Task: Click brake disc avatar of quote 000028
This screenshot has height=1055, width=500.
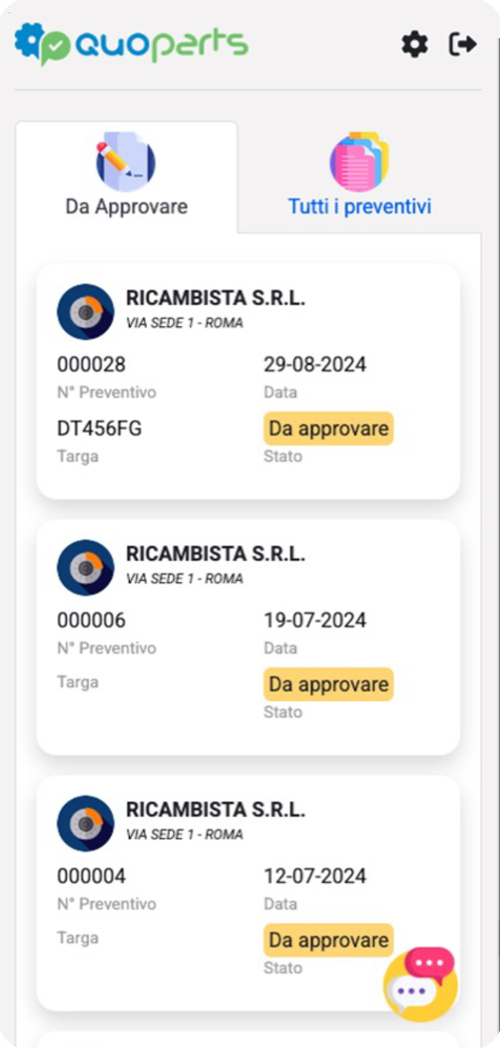Action: click(x=85, y=312)
